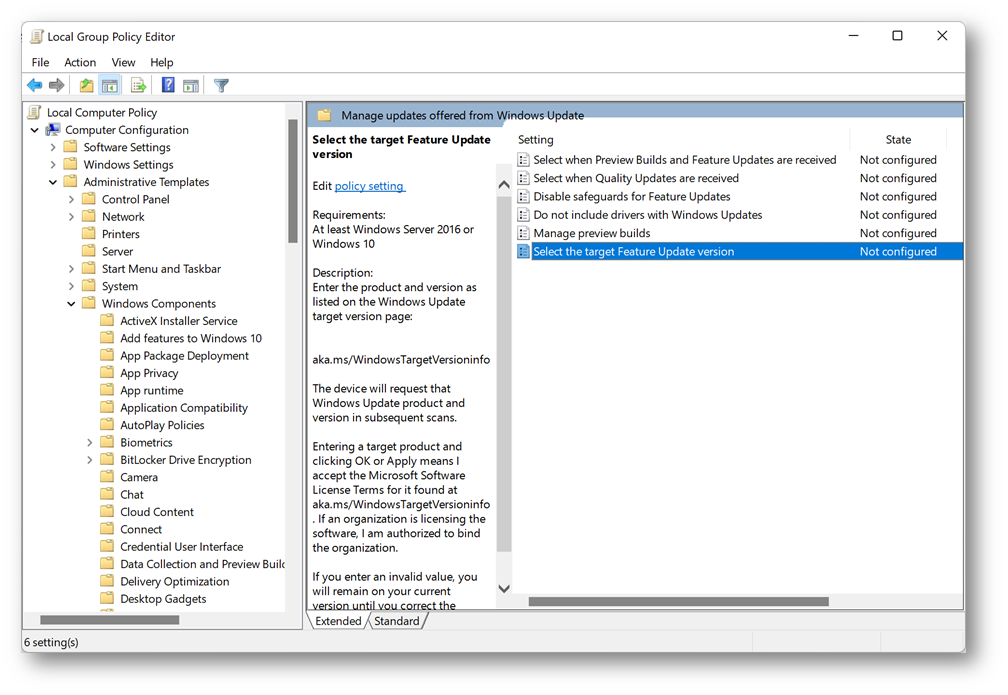Open Help via the question mark icon
The image size is (1008, 695).
(x=168, y=86)
